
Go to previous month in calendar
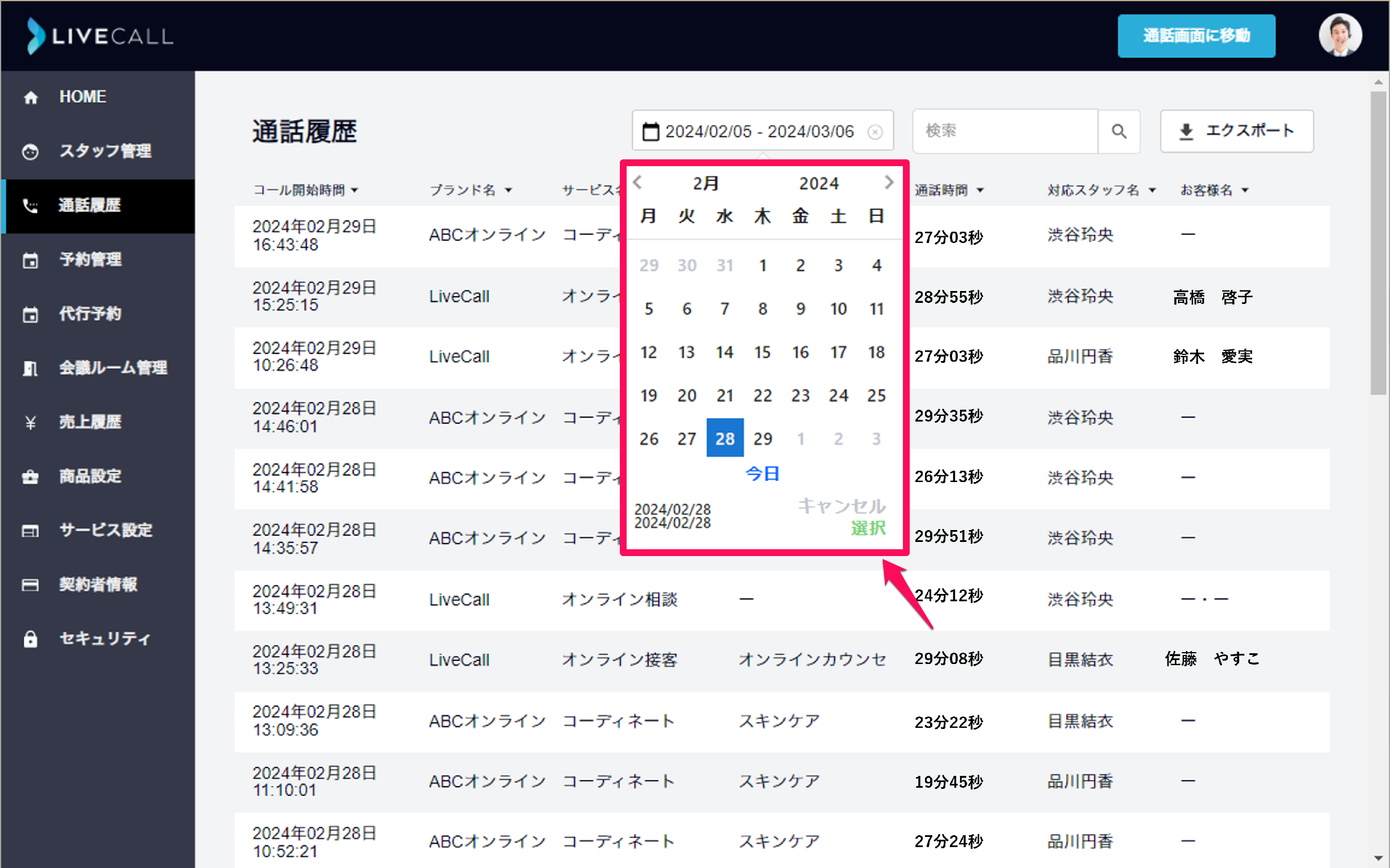(637, 183)
